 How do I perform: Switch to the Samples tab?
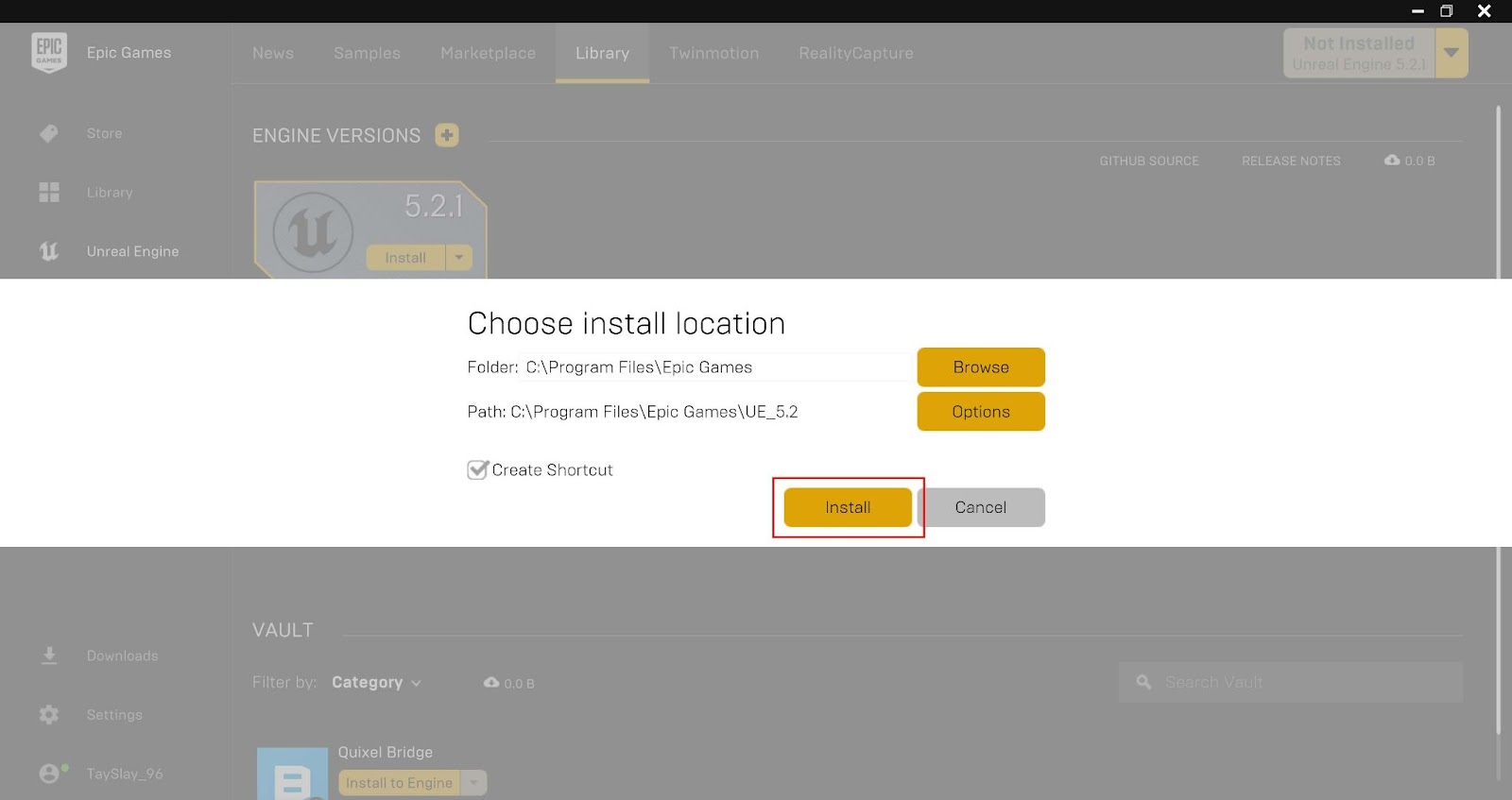click(x=367, y=53)
